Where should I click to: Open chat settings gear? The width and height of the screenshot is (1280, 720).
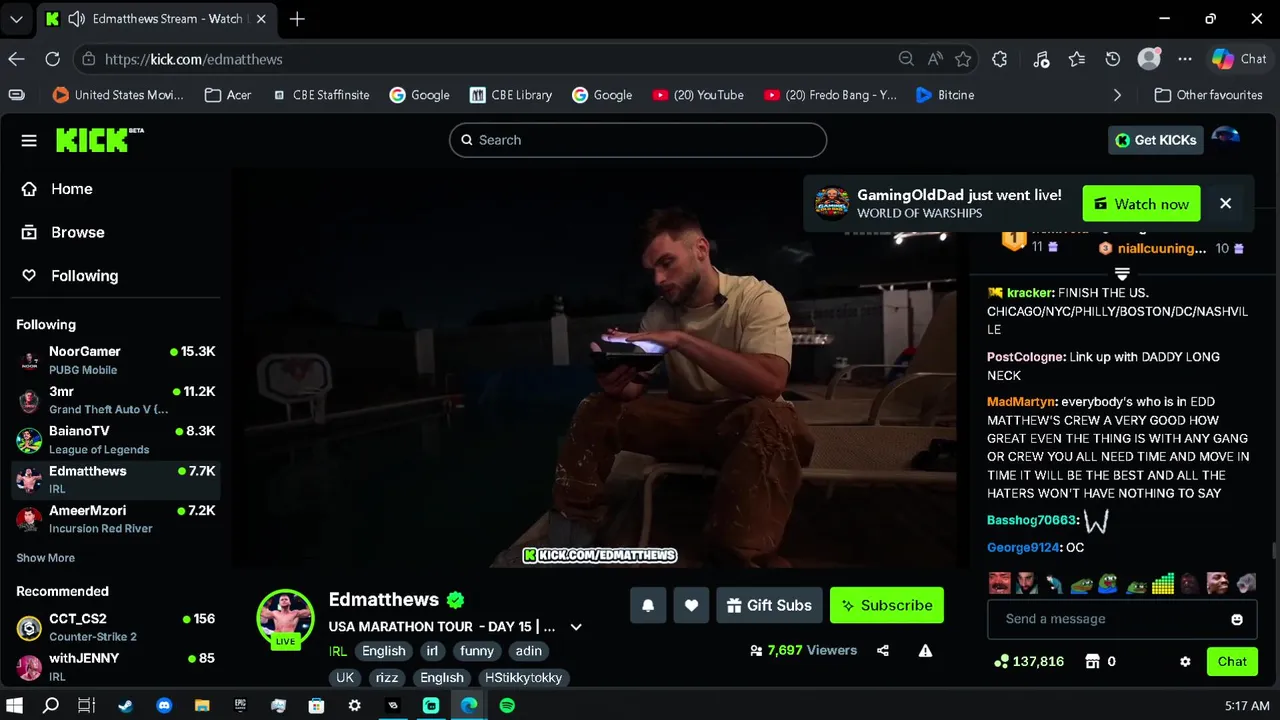(x=1185, y=662)
